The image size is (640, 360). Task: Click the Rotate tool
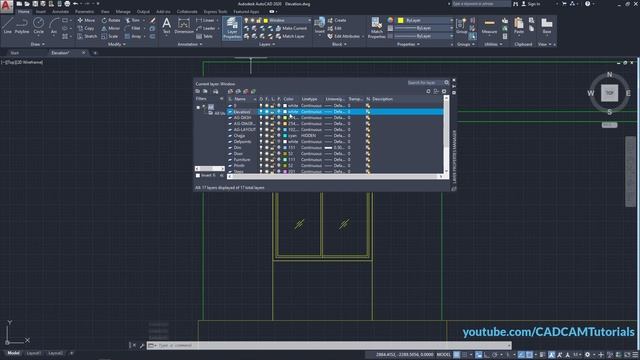(x=111, y=20)
